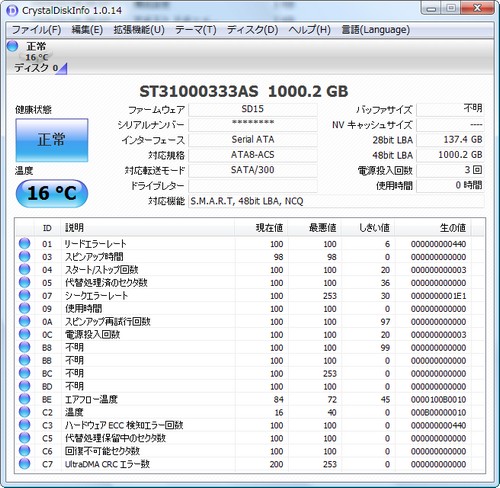The width and height of the screenshot is (500, 488).
Task: Click the 説明 column header
Action: [x=148, y=228]
